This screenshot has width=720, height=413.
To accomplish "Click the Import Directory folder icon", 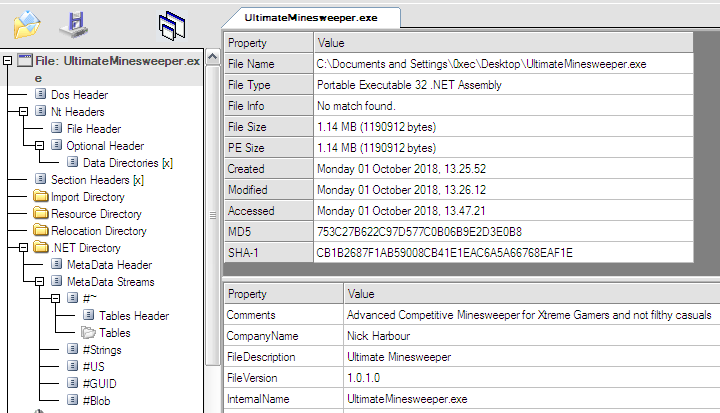I will 40,196.
